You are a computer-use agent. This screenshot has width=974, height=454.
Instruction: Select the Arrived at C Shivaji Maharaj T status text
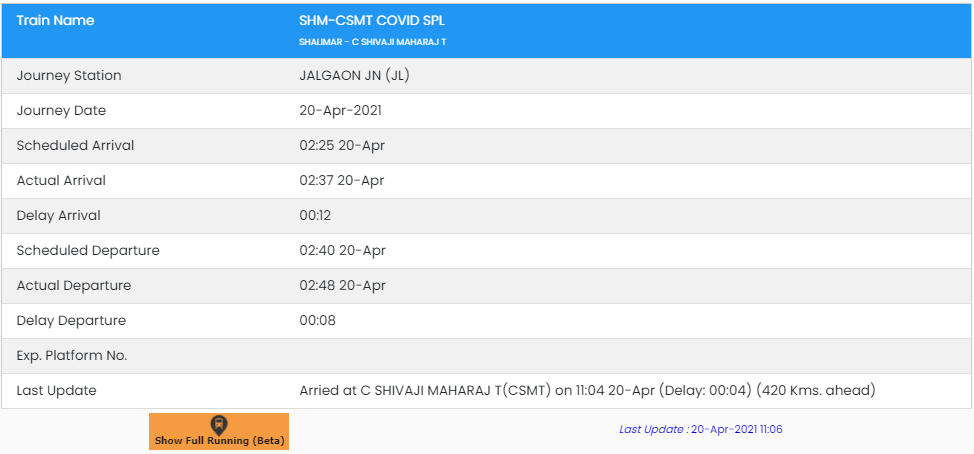pos(587,390)
